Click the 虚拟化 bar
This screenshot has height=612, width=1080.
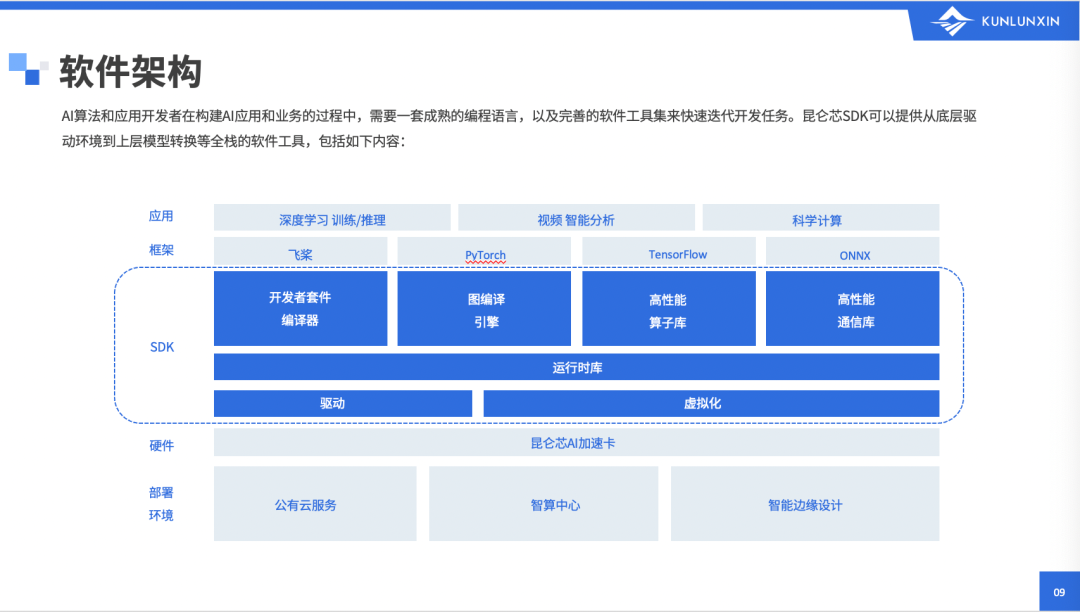tap(712, 403)
